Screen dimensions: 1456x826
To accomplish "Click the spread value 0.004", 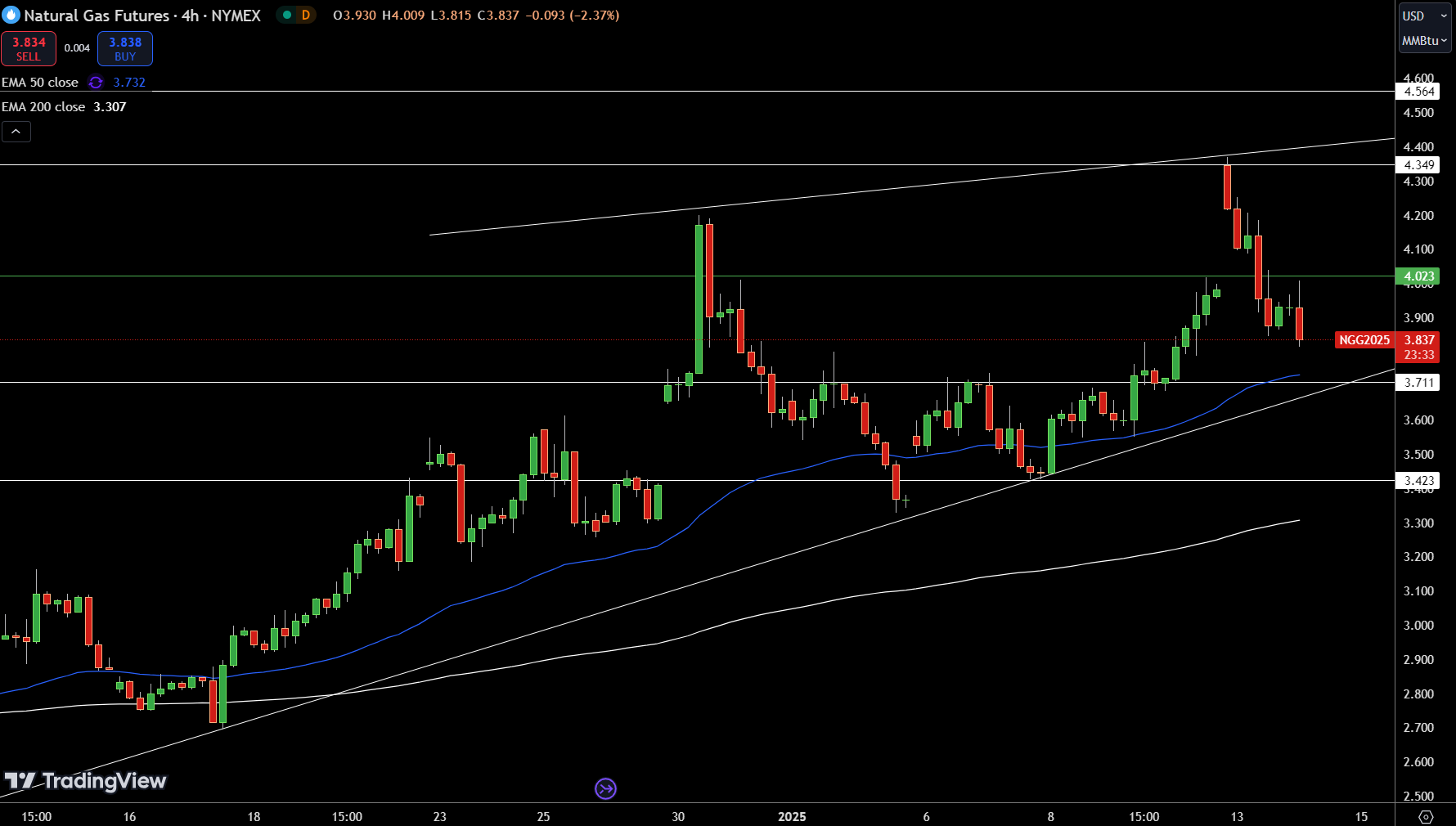I will [x=77, y=48].
